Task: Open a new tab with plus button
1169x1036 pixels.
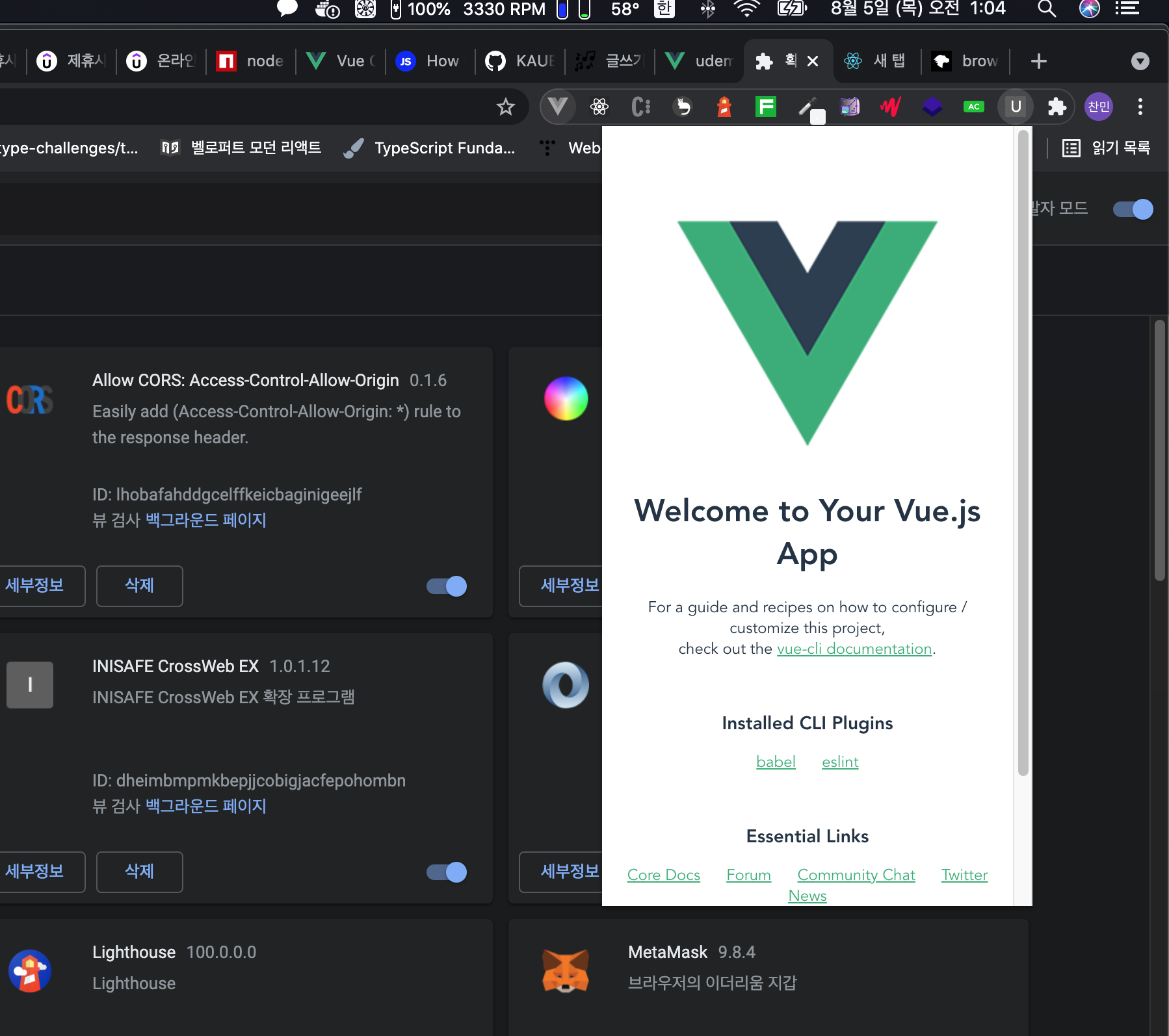Action: coord(1039,61)
